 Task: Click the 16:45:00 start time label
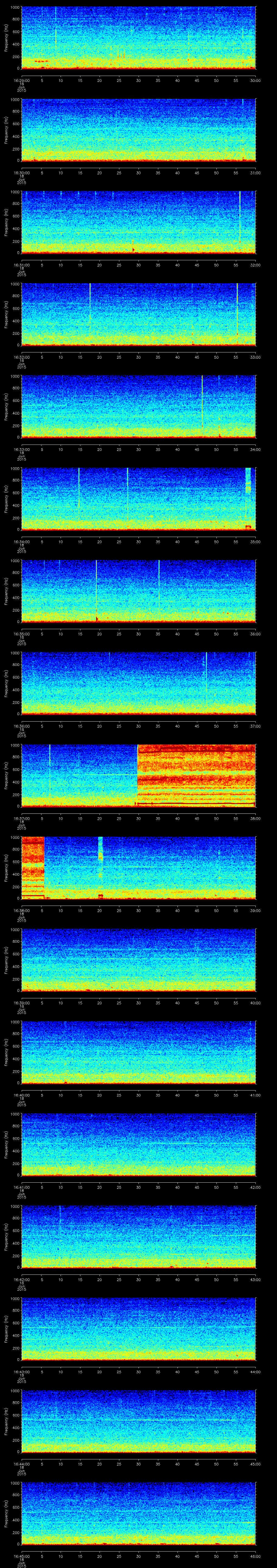21,1556
